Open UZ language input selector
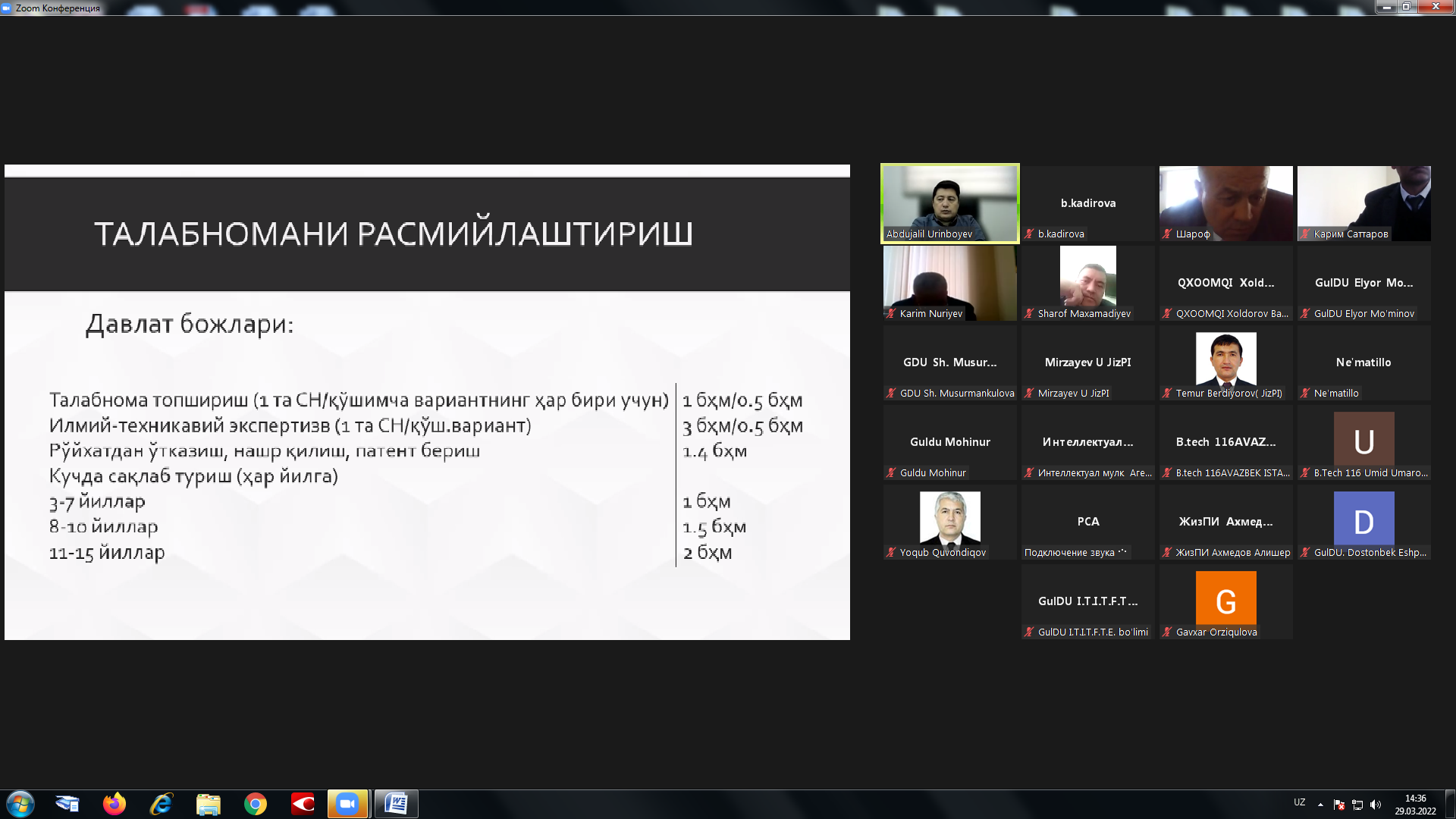The width and height of the screenshot is (1456, 819). pos(1299,802)
